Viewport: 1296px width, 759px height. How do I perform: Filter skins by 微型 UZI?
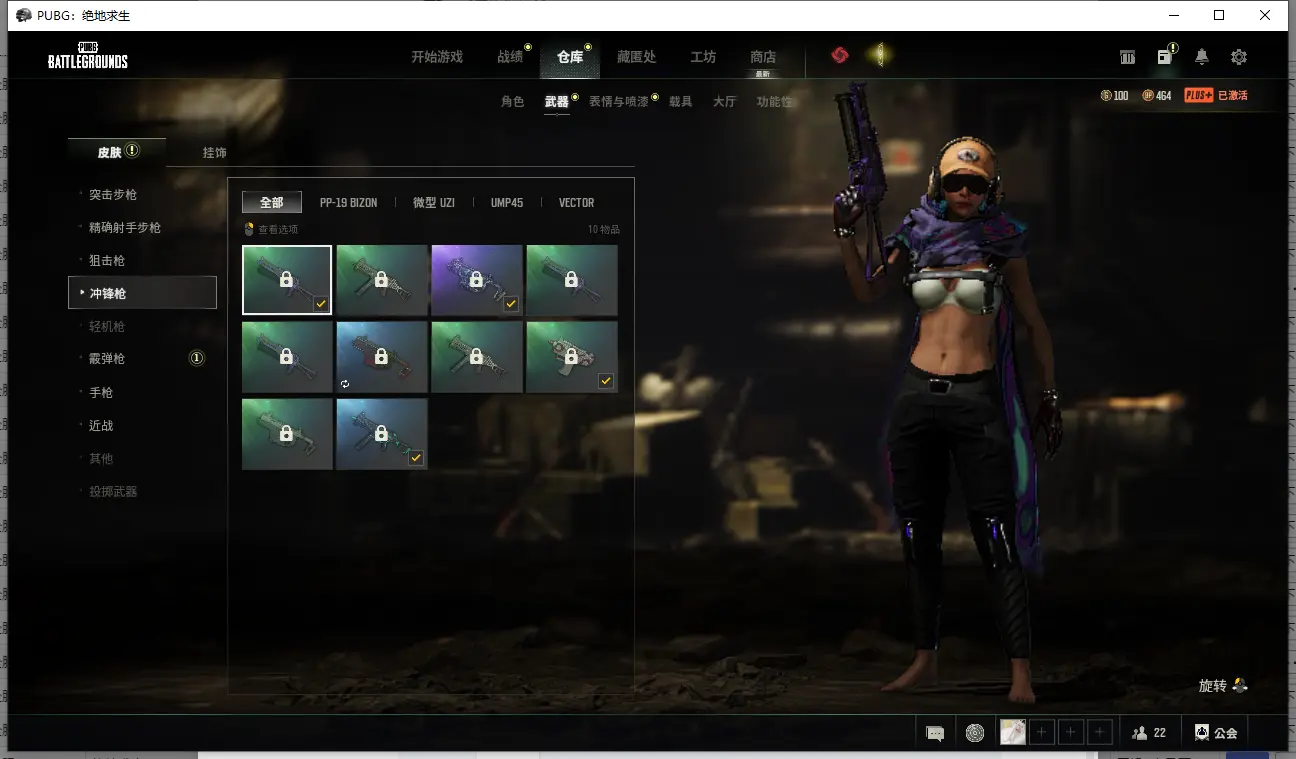coord(434,203)
